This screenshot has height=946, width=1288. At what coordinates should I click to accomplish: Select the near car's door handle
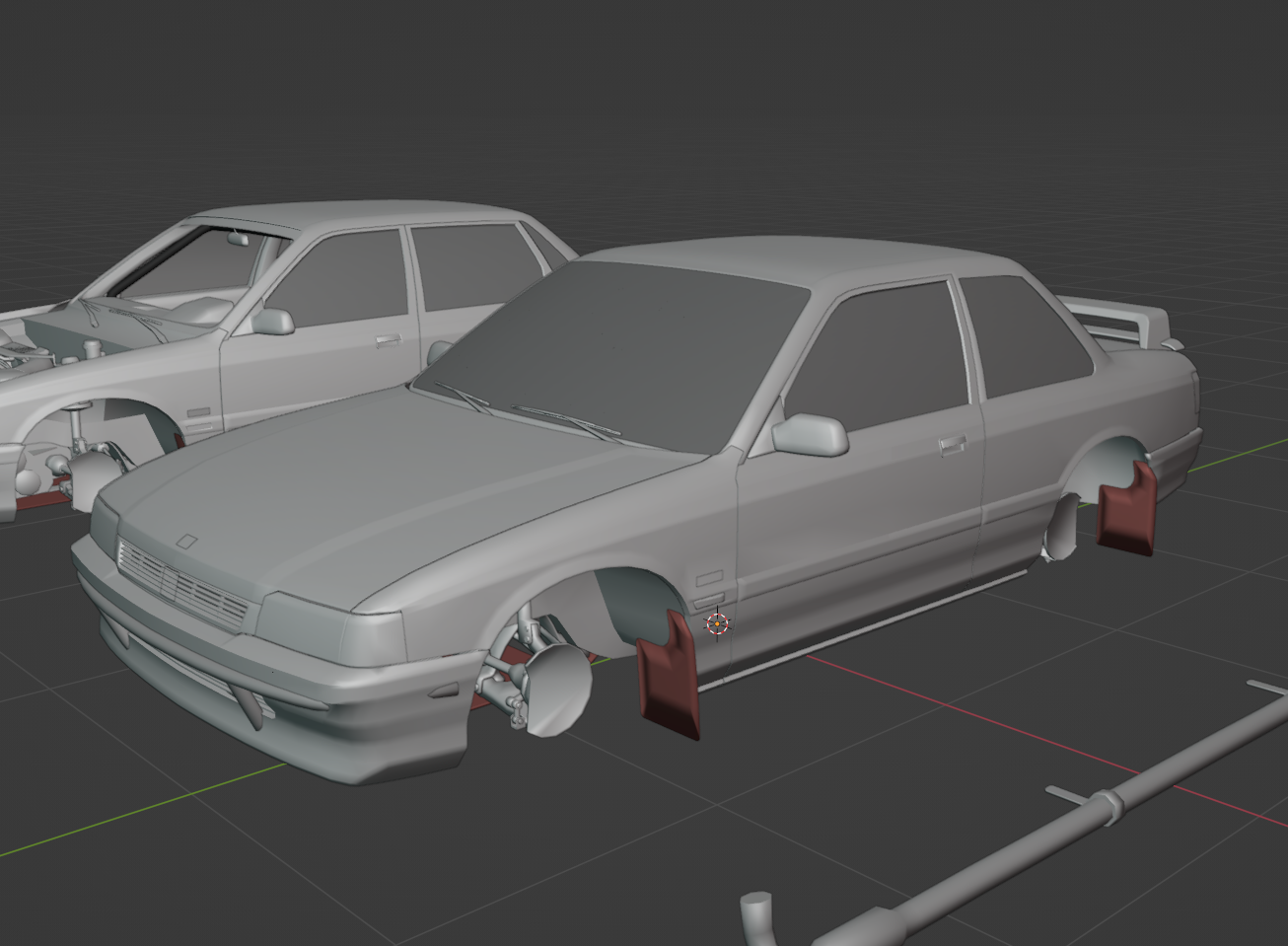[x=952, y=445]
